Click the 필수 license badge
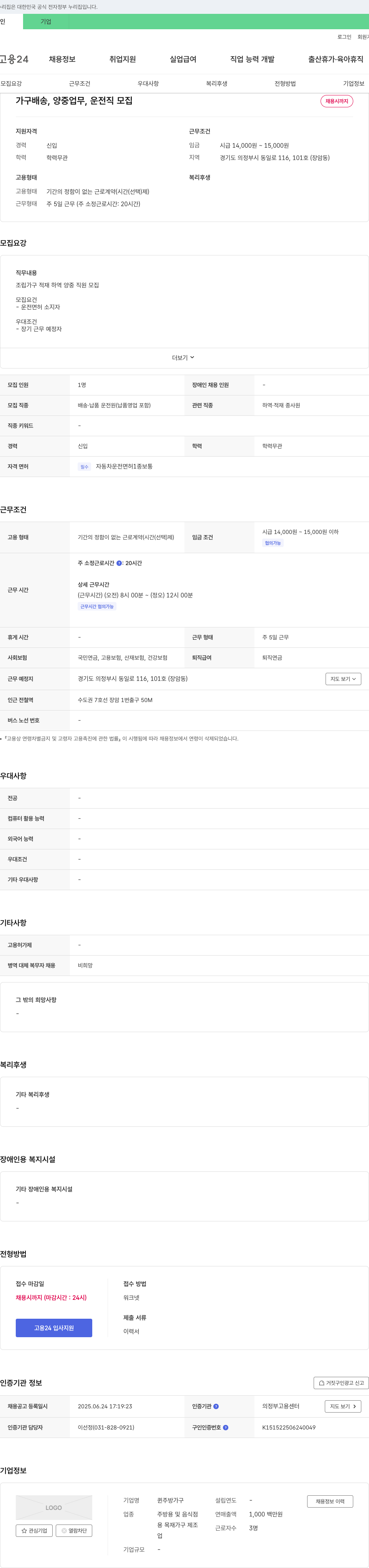The width and height of the screenshot is (369, 1568). pos(85,467)
